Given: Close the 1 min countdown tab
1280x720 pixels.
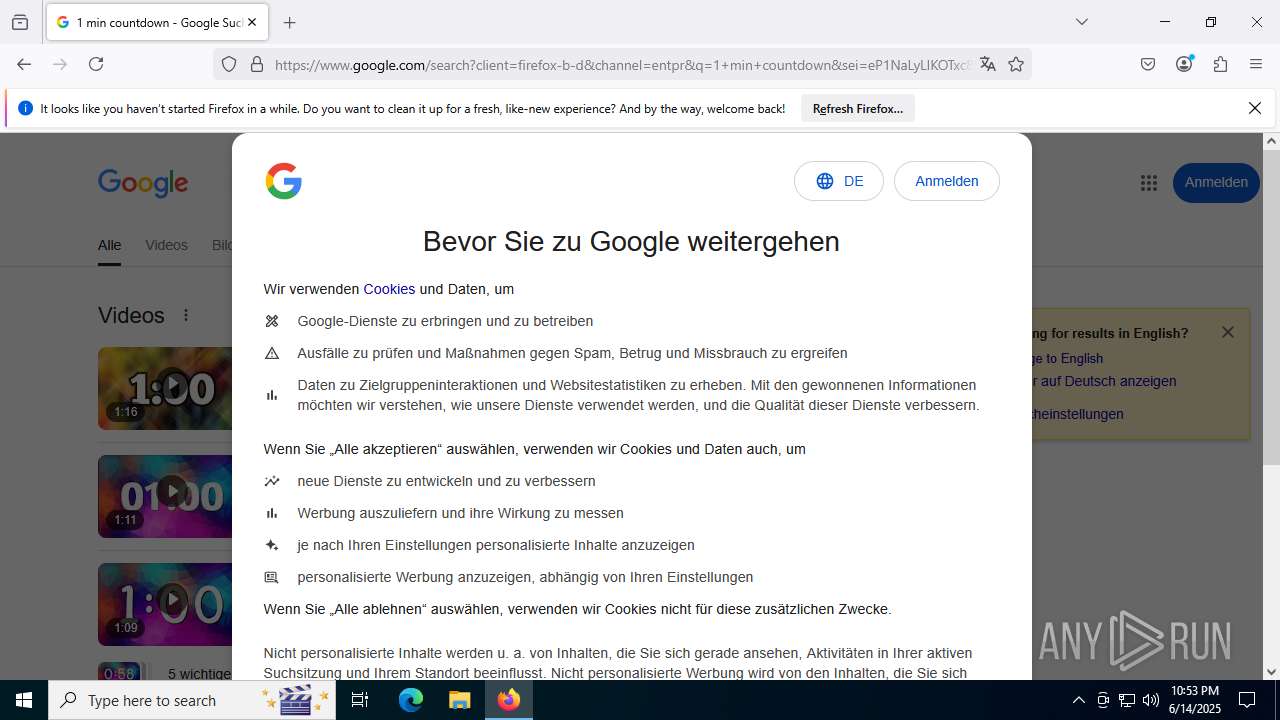Looking at the screenshot, I should (x=252, y=22).
